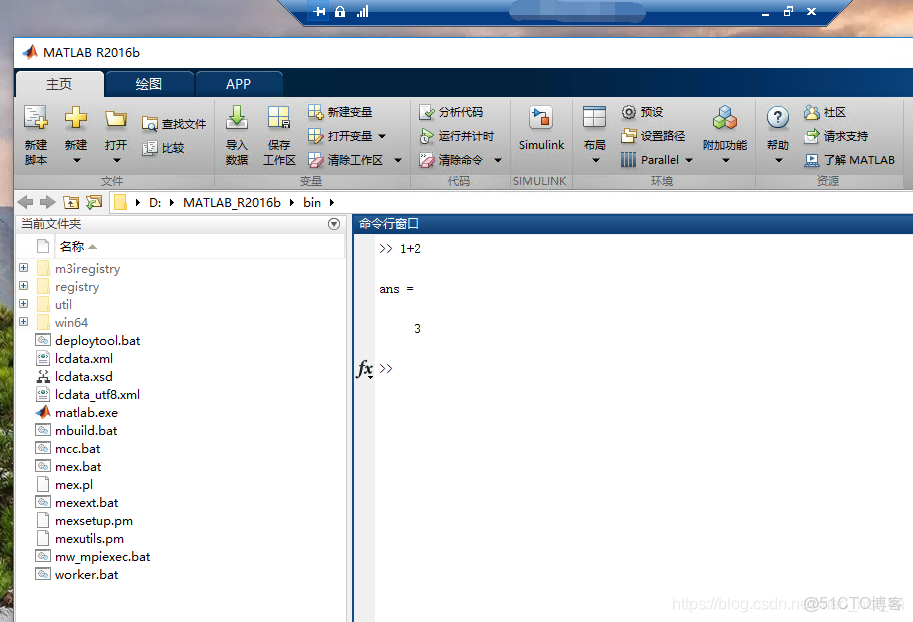Click Run and Time (运行并计时)
913x622 pixels.
[x=456, y=136]
